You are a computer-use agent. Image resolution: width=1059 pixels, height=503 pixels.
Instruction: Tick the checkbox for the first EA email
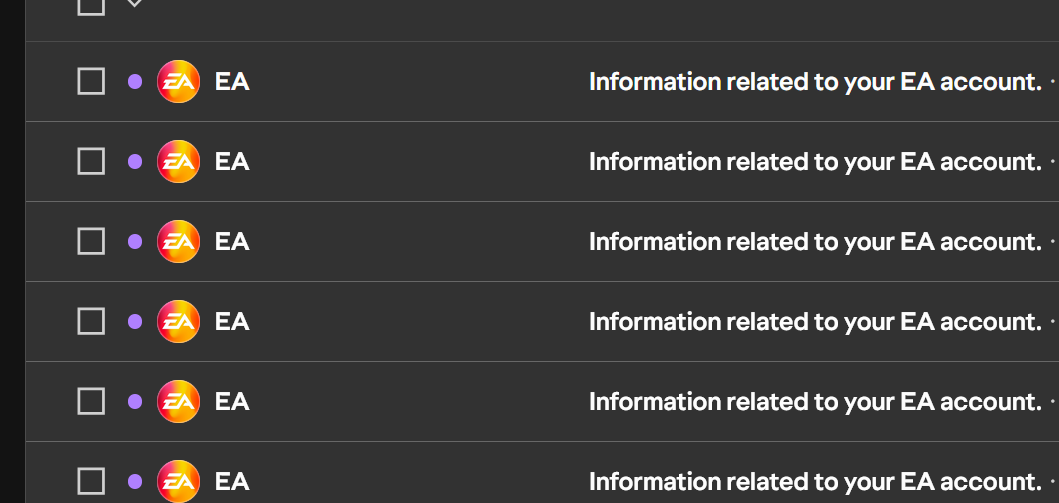click(x=91, y=82)
